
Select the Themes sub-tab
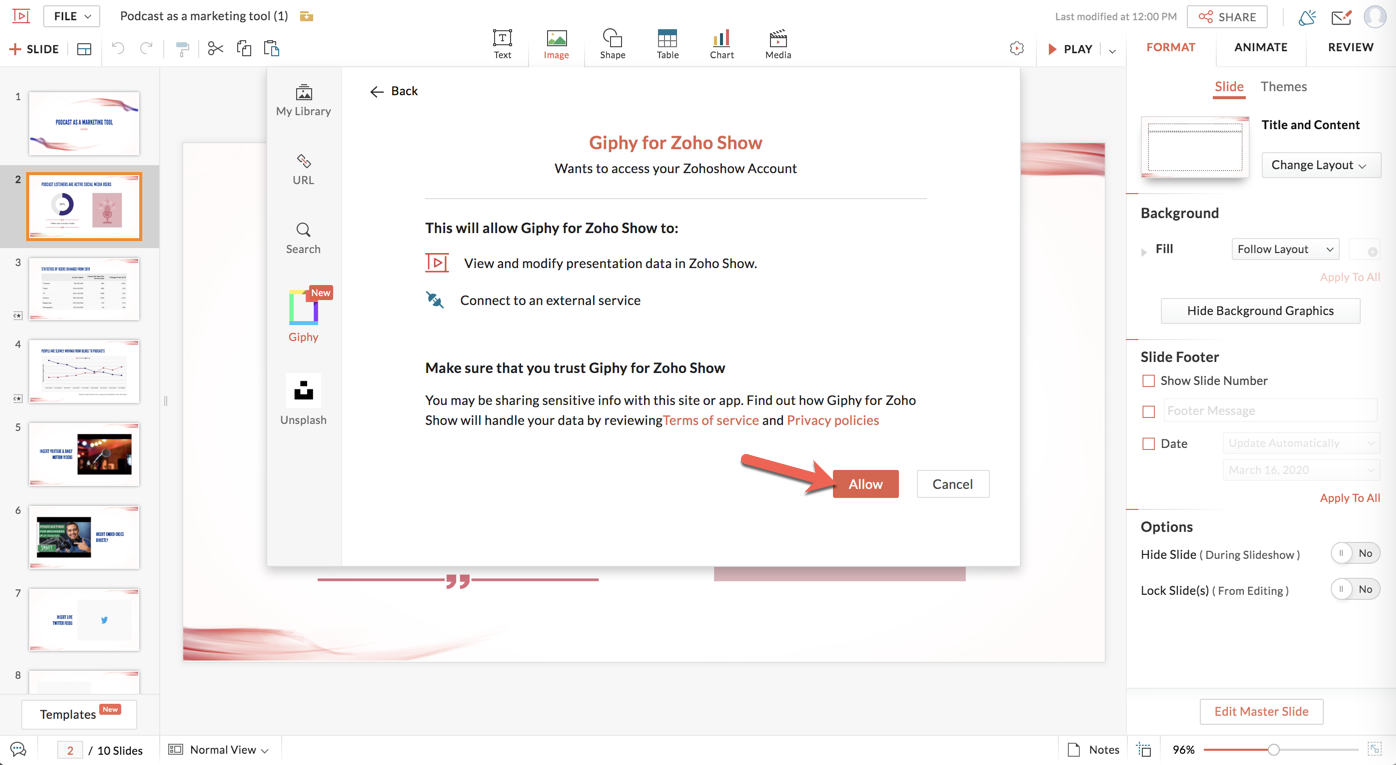(1284, 87)
